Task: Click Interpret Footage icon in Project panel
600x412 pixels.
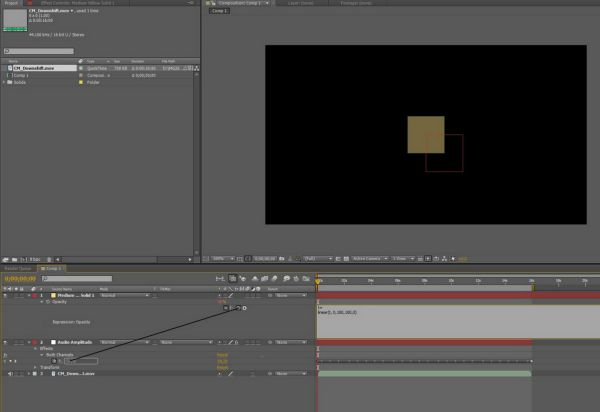Action: tap(5, 259)
